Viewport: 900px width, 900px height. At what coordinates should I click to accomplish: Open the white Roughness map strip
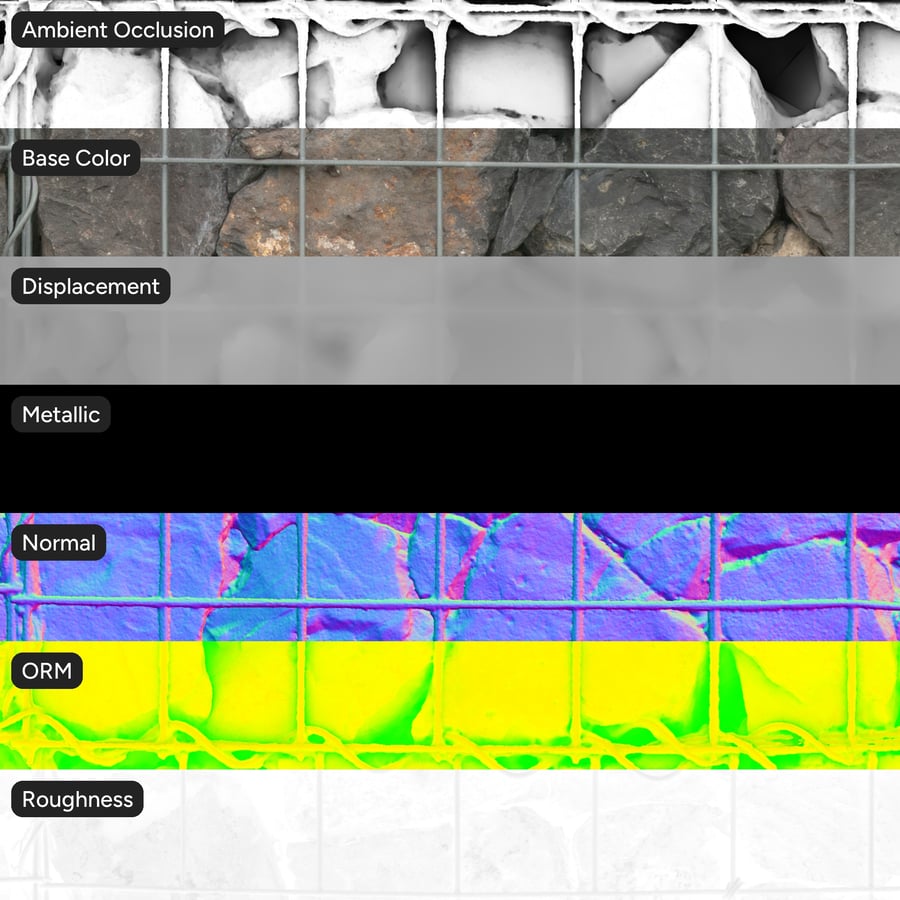450,835
